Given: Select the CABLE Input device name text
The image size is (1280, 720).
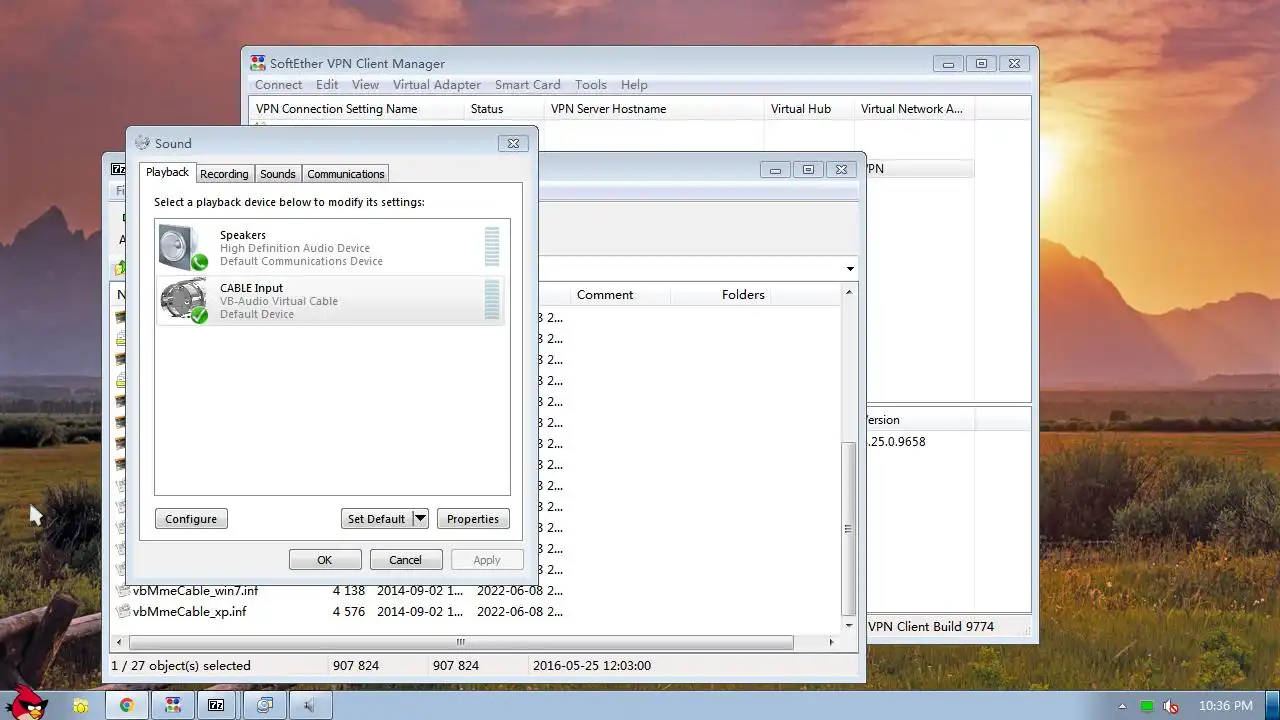Looking at the screenshot, I should [251, 288].
